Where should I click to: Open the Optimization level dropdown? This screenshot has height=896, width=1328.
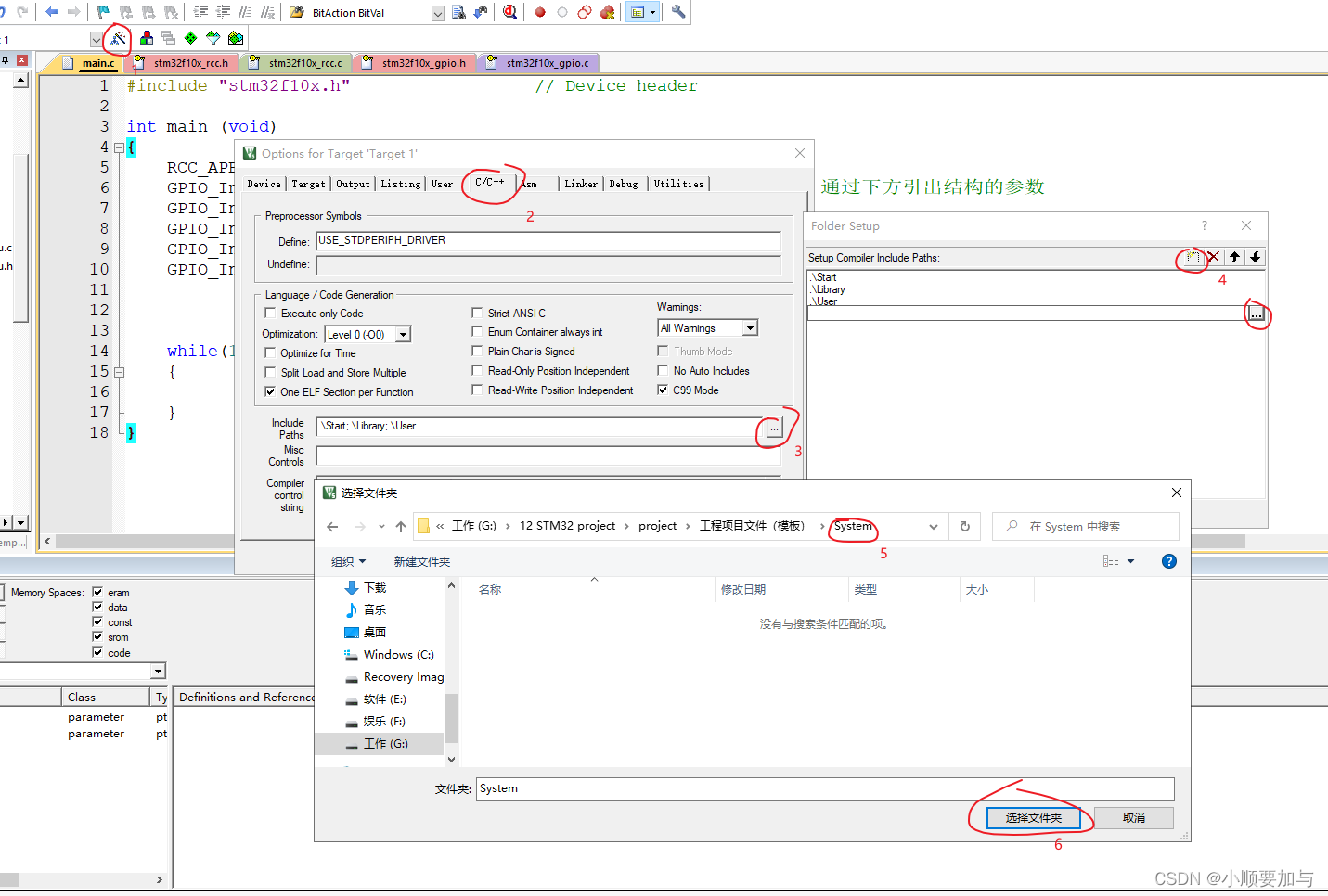point(402,334)
